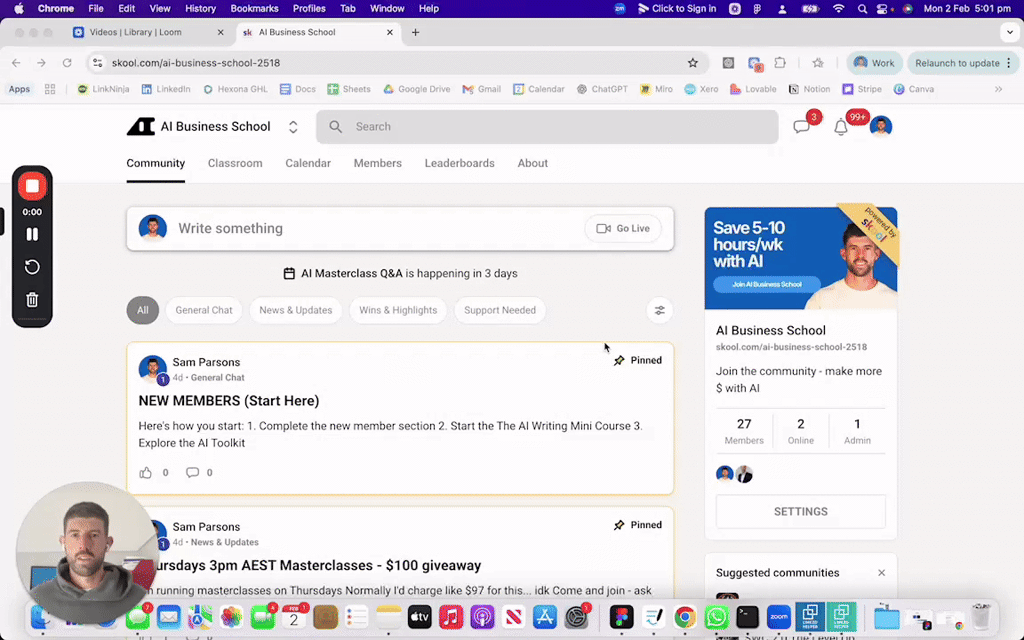Open WhatsApp from the dock
Image resolution: width=1024 pixels, height=640 pixels.
click(716, 616)
